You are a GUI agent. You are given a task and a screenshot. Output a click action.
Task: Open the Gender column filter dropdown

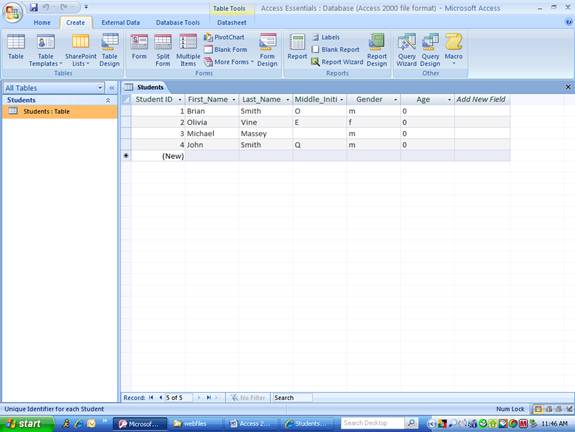click(395, 100)
